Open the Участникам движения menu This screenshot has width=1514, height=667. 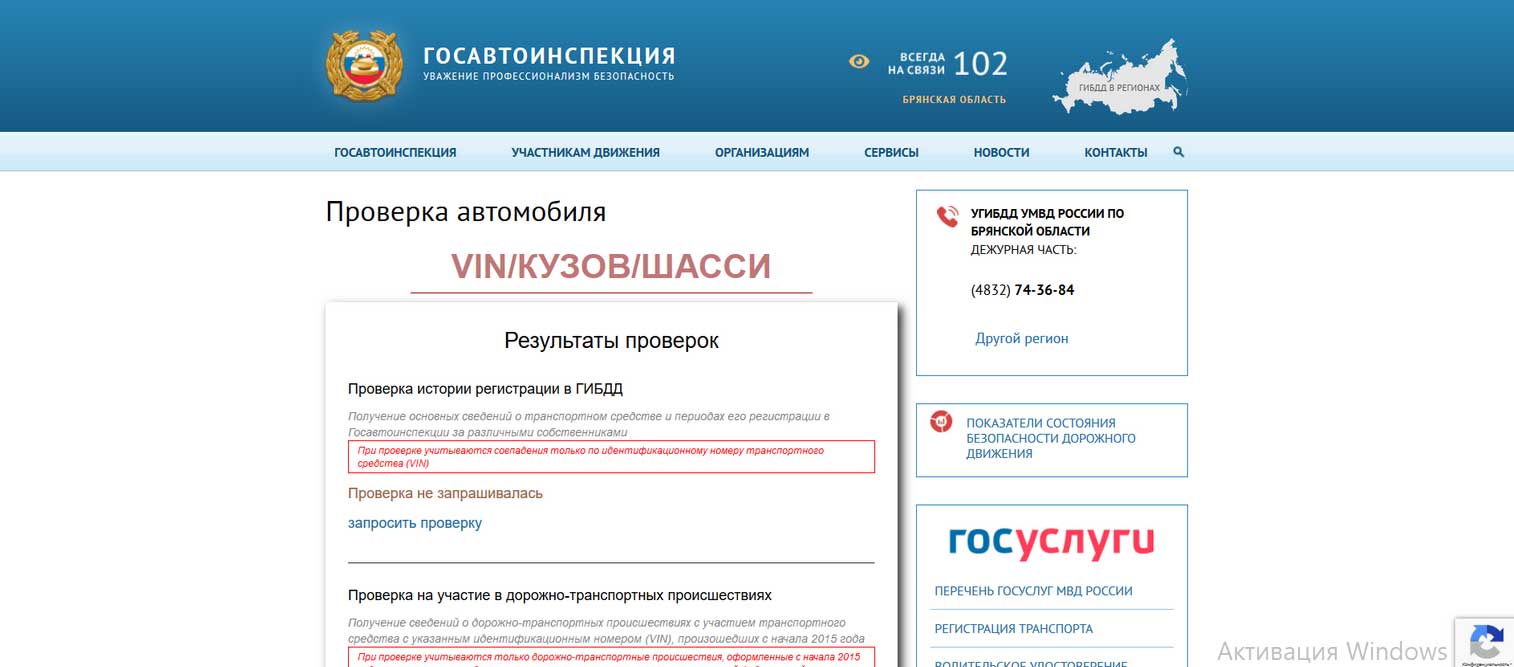pyautogui.click(x=585, y=153)
